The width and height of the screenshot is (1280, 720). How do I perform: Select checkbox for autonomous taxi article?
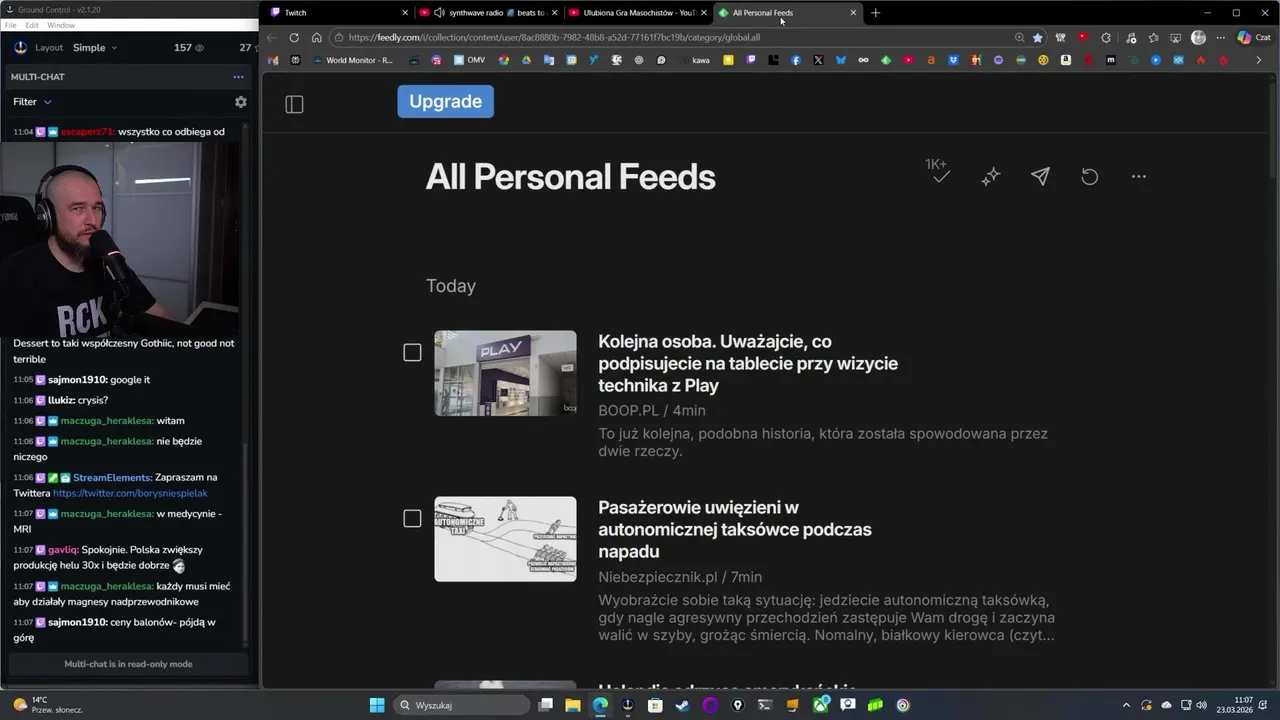click(x=412, y=518)
